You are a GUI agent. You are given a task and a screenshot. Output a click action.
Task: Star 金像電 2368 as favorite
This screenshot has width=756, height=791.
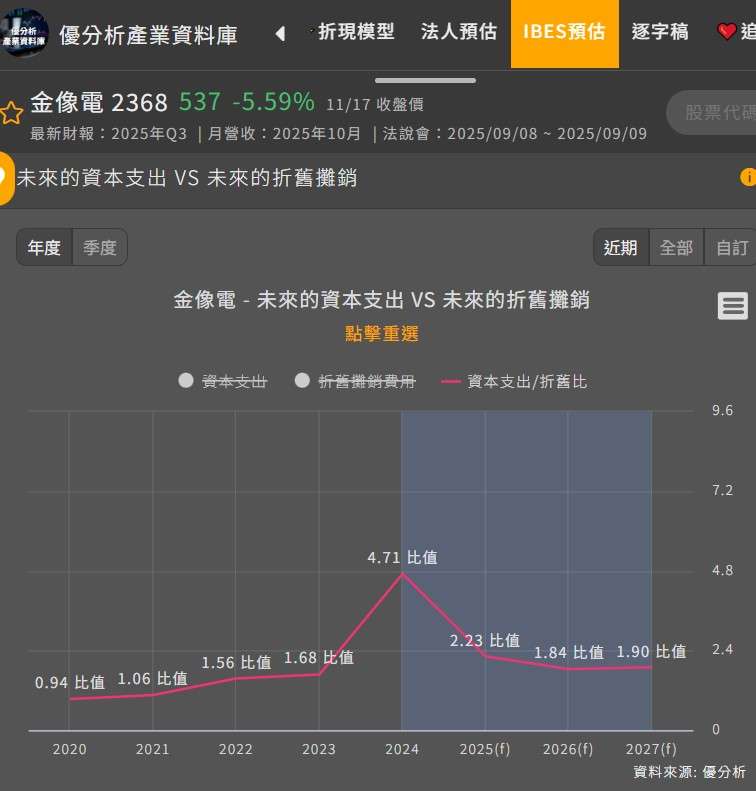coord(11,112)
